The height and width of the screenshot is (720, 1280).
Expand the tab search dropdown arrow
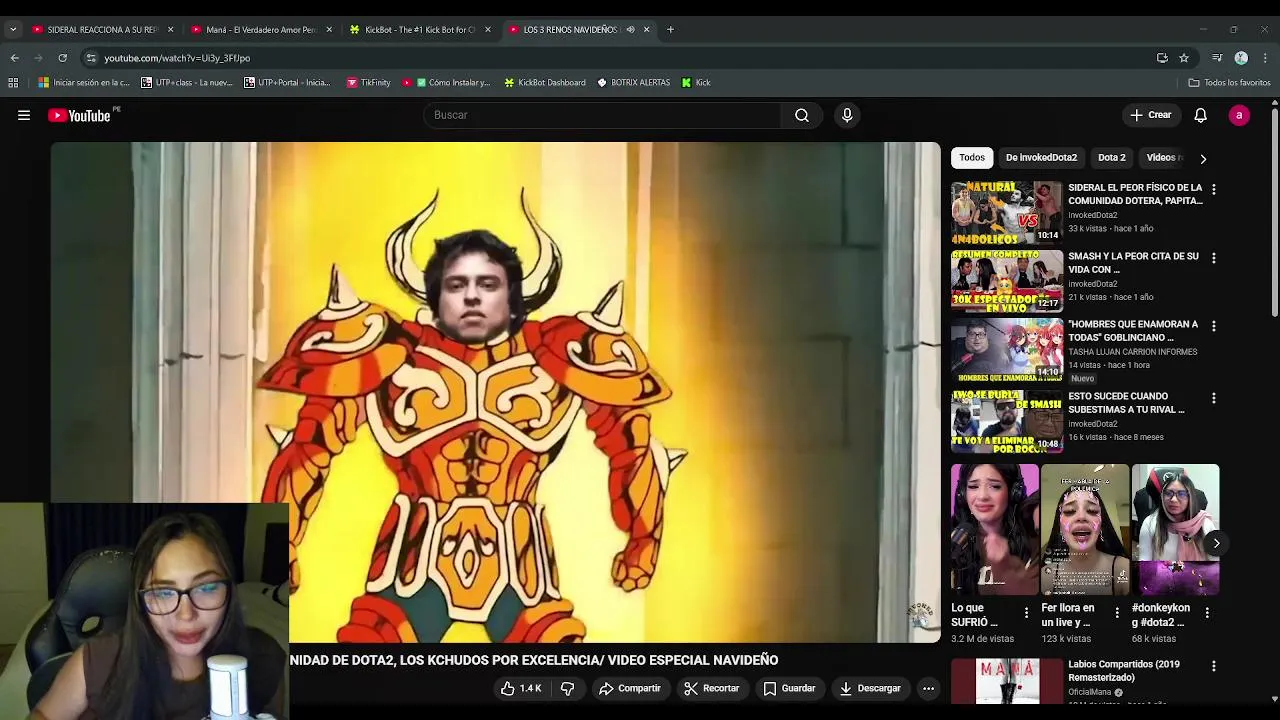click(x=13, y=29)
